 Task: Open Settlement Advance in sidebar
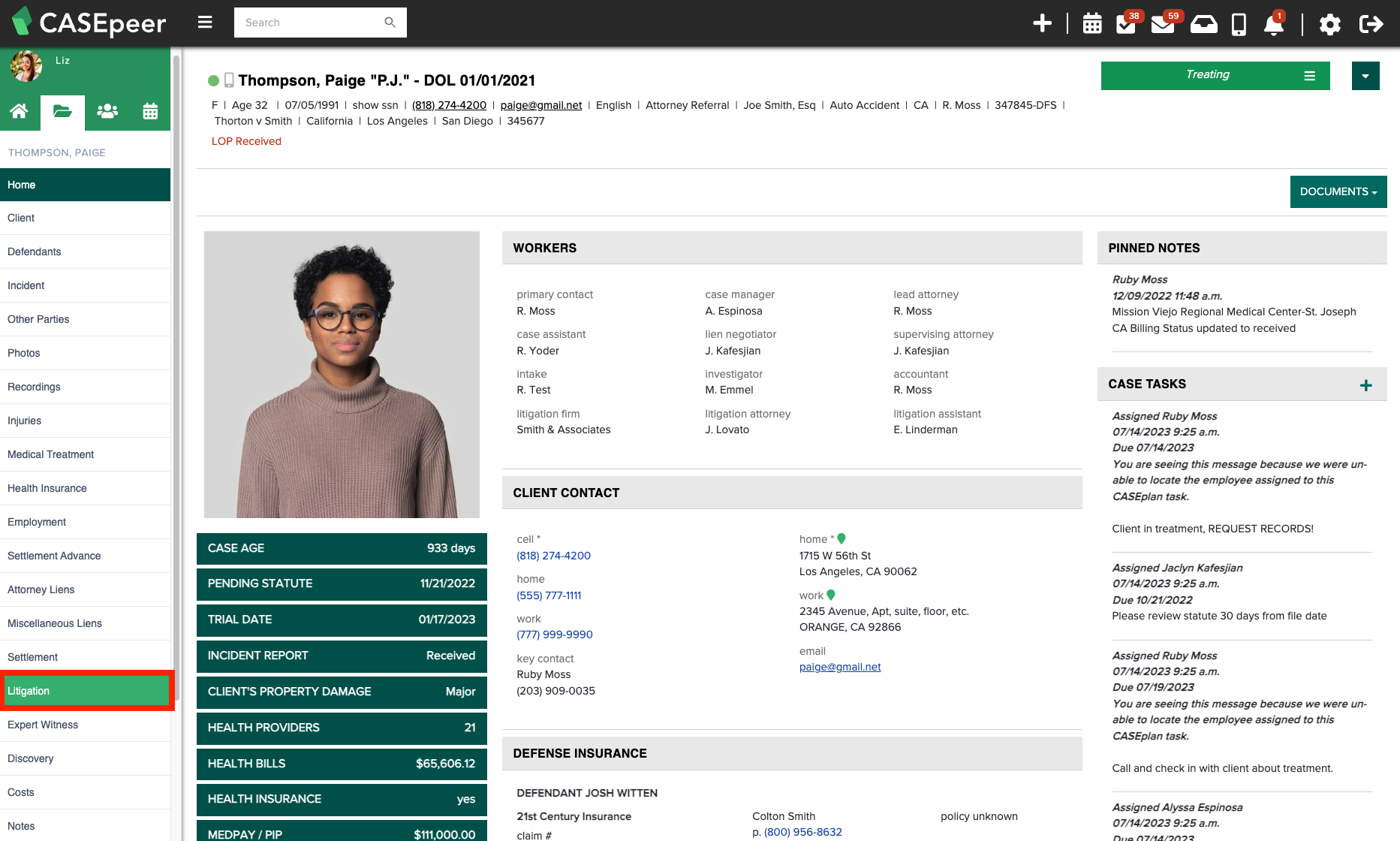point(85,556)
